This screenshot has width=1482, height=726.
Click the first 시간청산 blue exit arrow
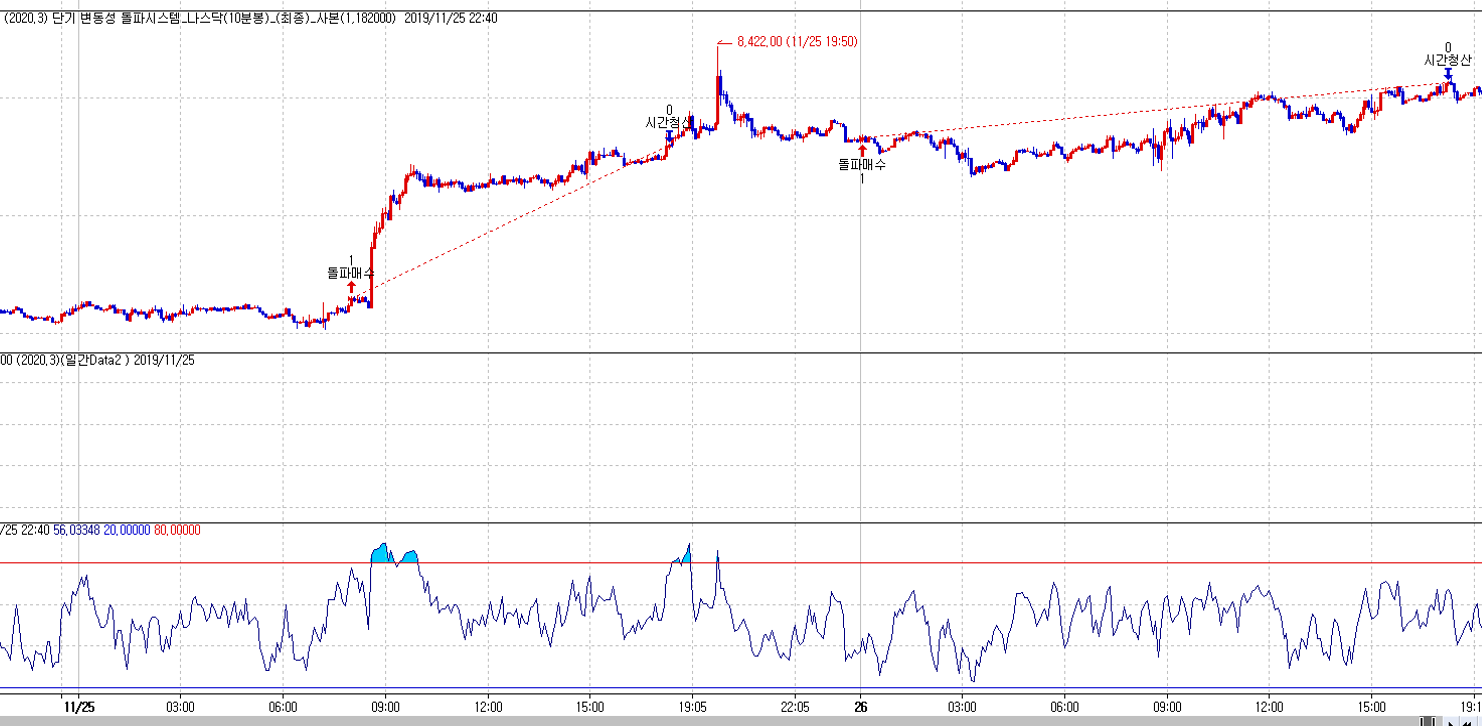[669, 136]
